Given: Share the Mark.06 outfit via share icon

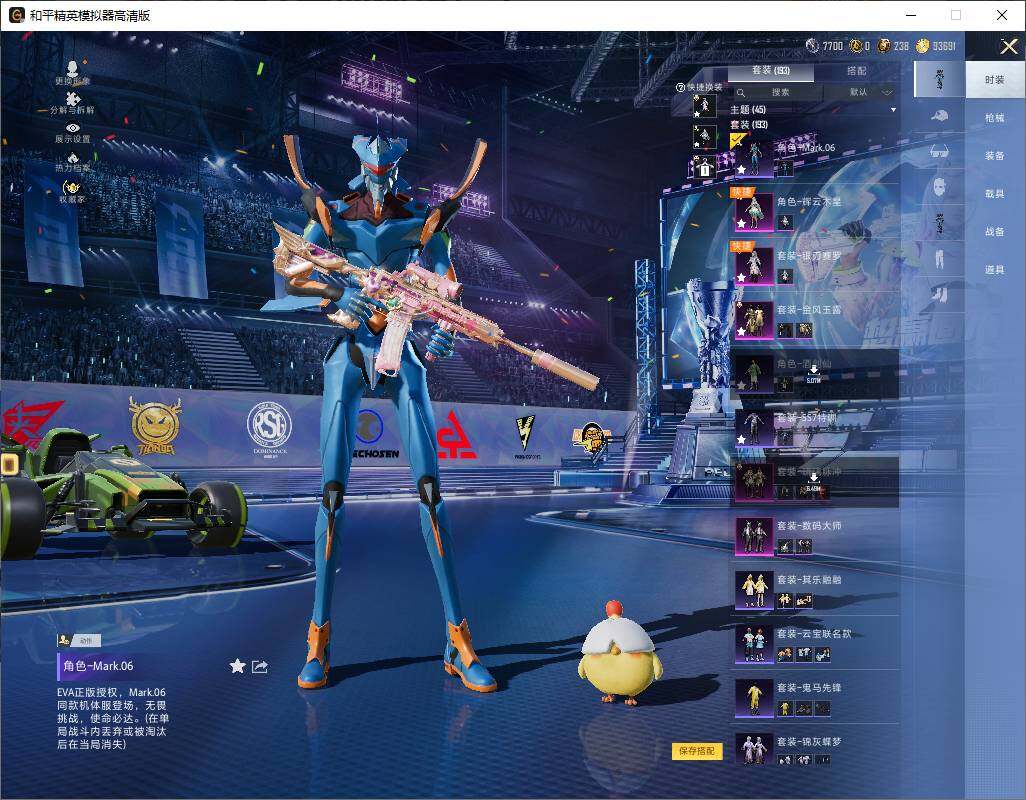Looking at the screenshot, I should (260, 667).
